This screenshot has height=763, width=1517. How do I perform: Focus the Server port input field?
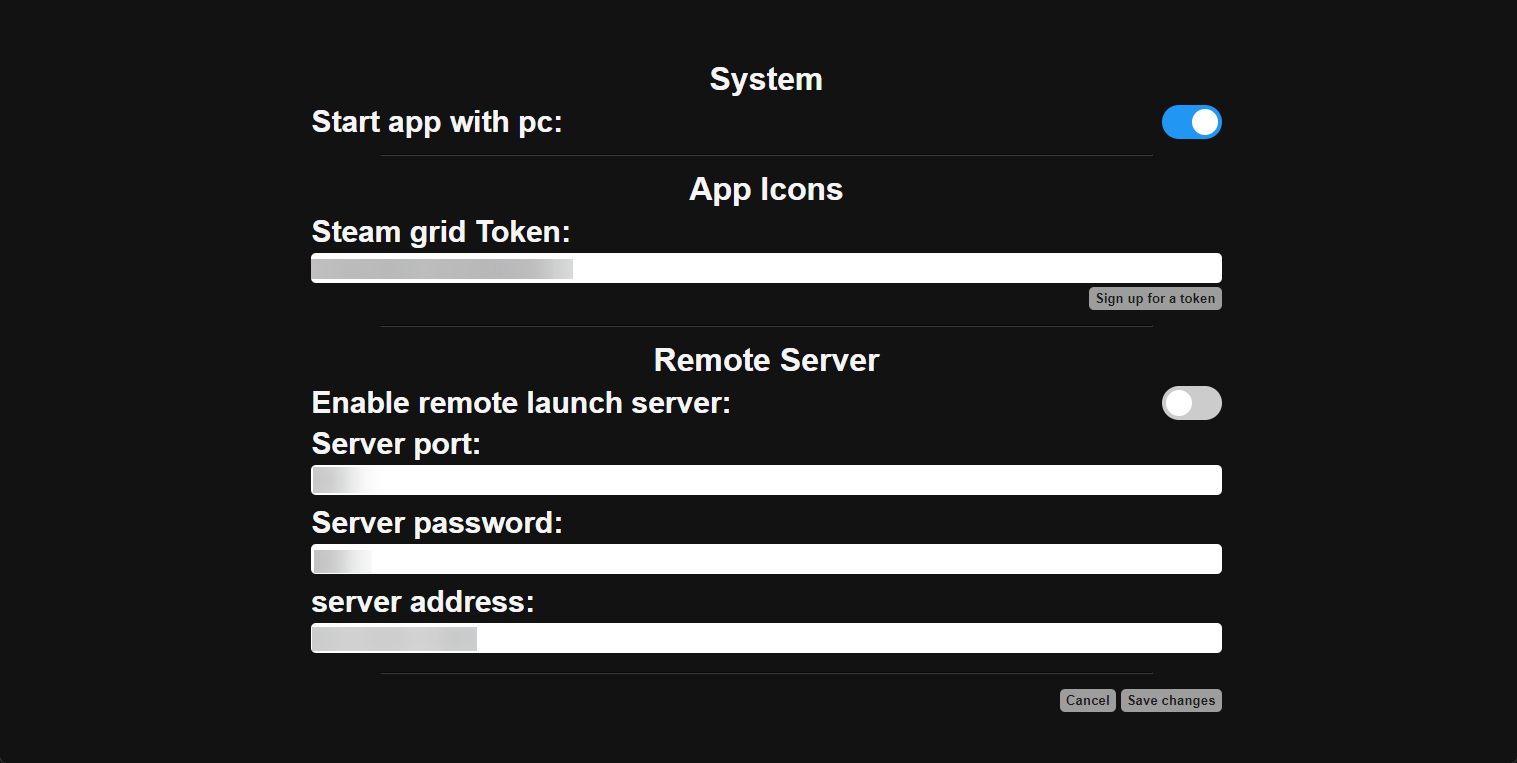click(766, 480)
